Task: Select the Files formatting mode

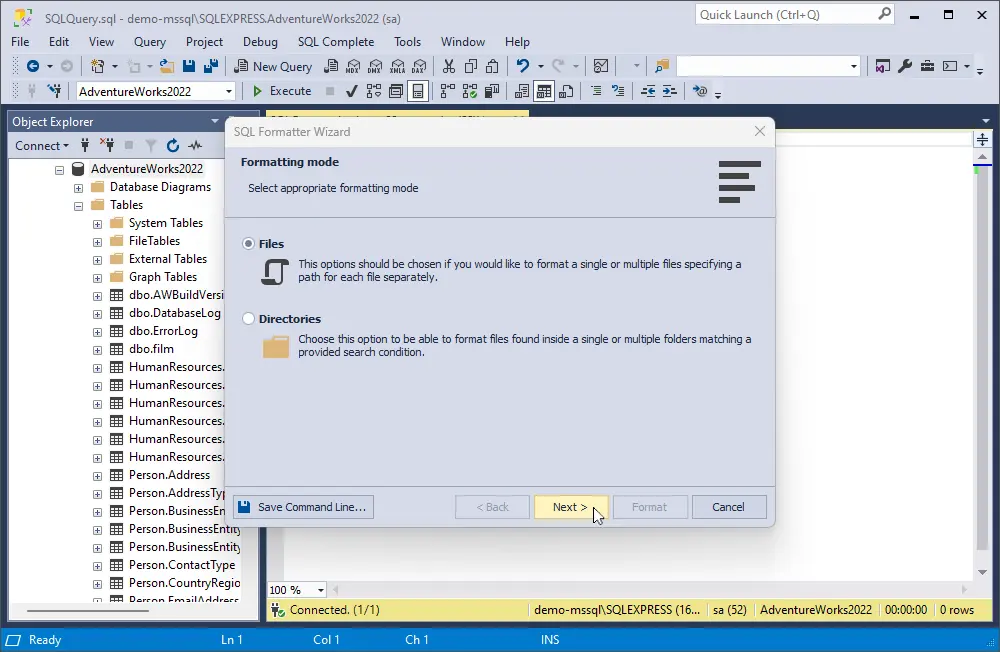Action: point(247,243)
